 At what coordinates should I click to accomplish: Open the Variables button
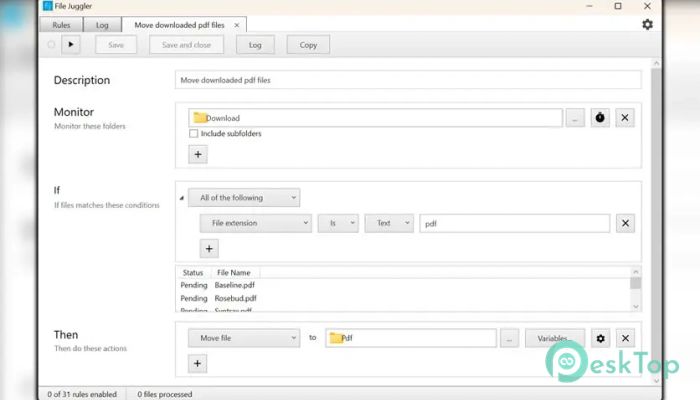pyautogui.click(x=555, y=338)
